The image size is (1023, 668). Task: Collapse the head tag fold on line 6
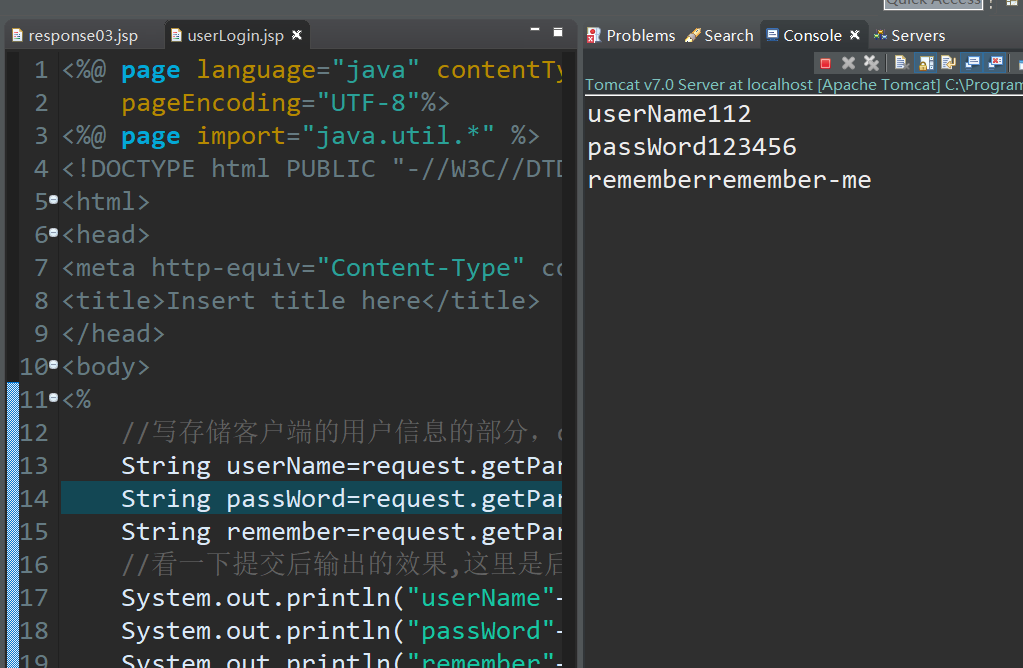click(x=53, y=233)
